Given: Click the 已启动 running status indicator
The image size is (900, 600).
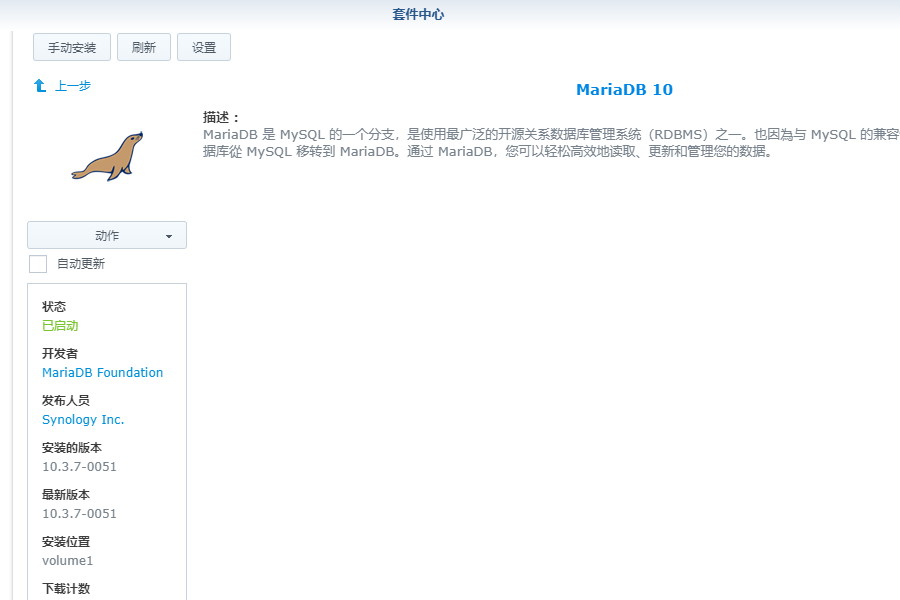Looking at the screenshot, I should [60, 325].
